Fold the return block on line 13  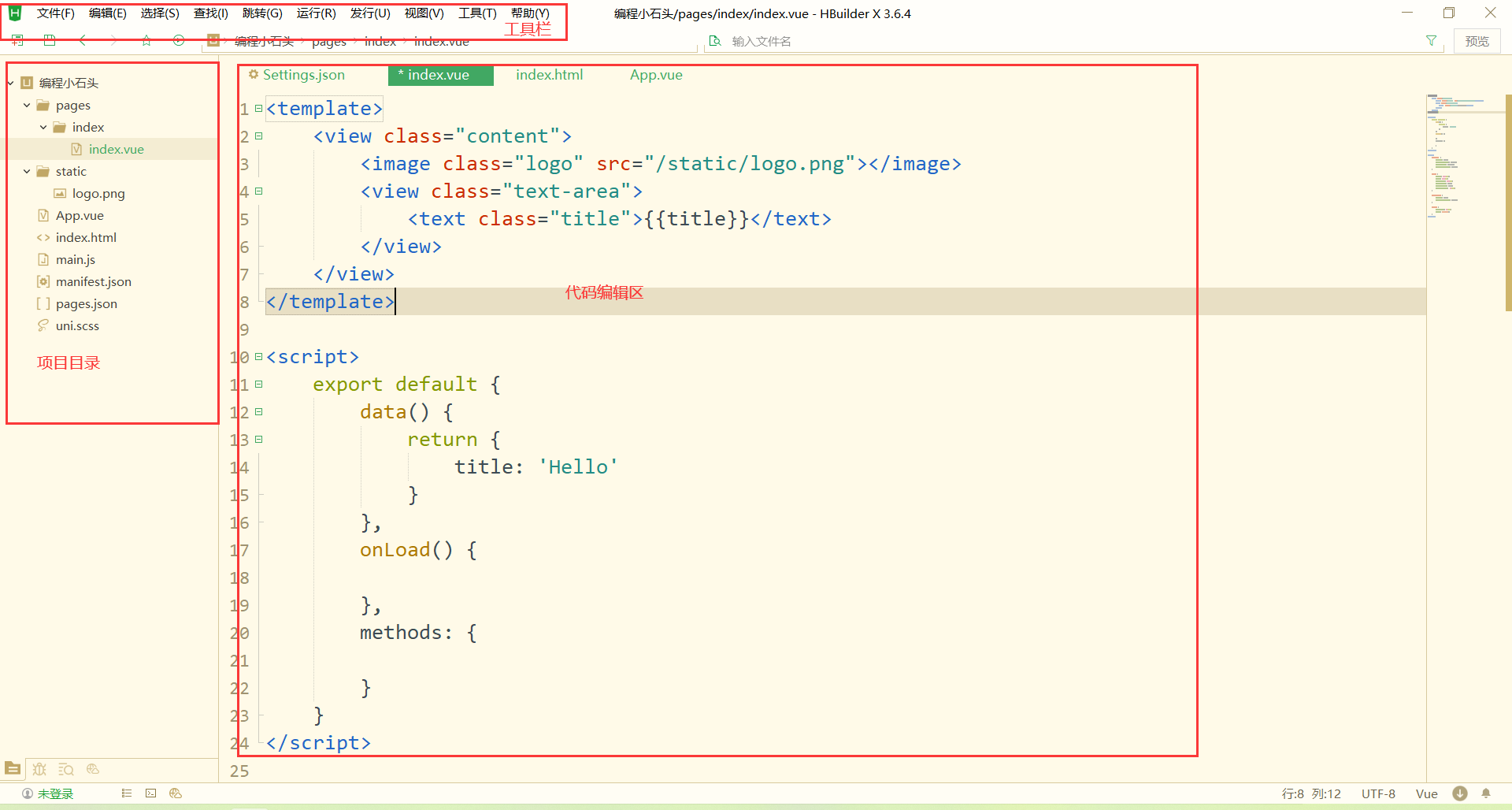(x=258, y=440)
